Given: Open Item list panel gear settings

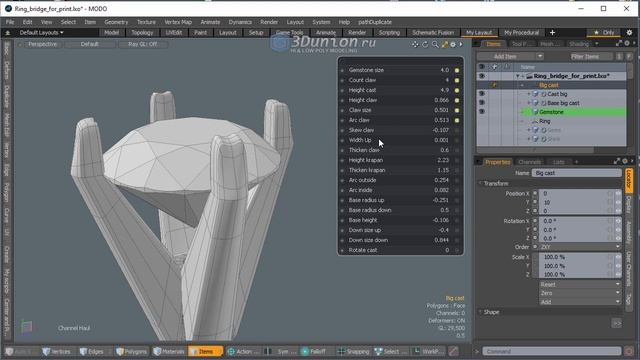Looking at the screenshot, I should 627,43.
